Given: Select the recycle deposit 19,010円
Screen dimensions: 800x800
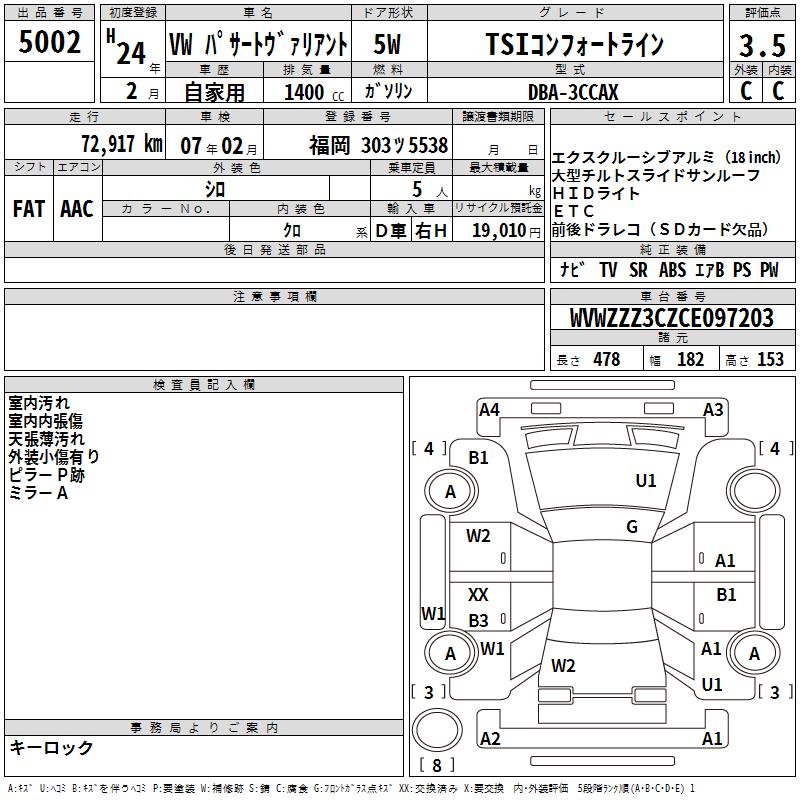Looking at the screenshot, I should point(506,231).
